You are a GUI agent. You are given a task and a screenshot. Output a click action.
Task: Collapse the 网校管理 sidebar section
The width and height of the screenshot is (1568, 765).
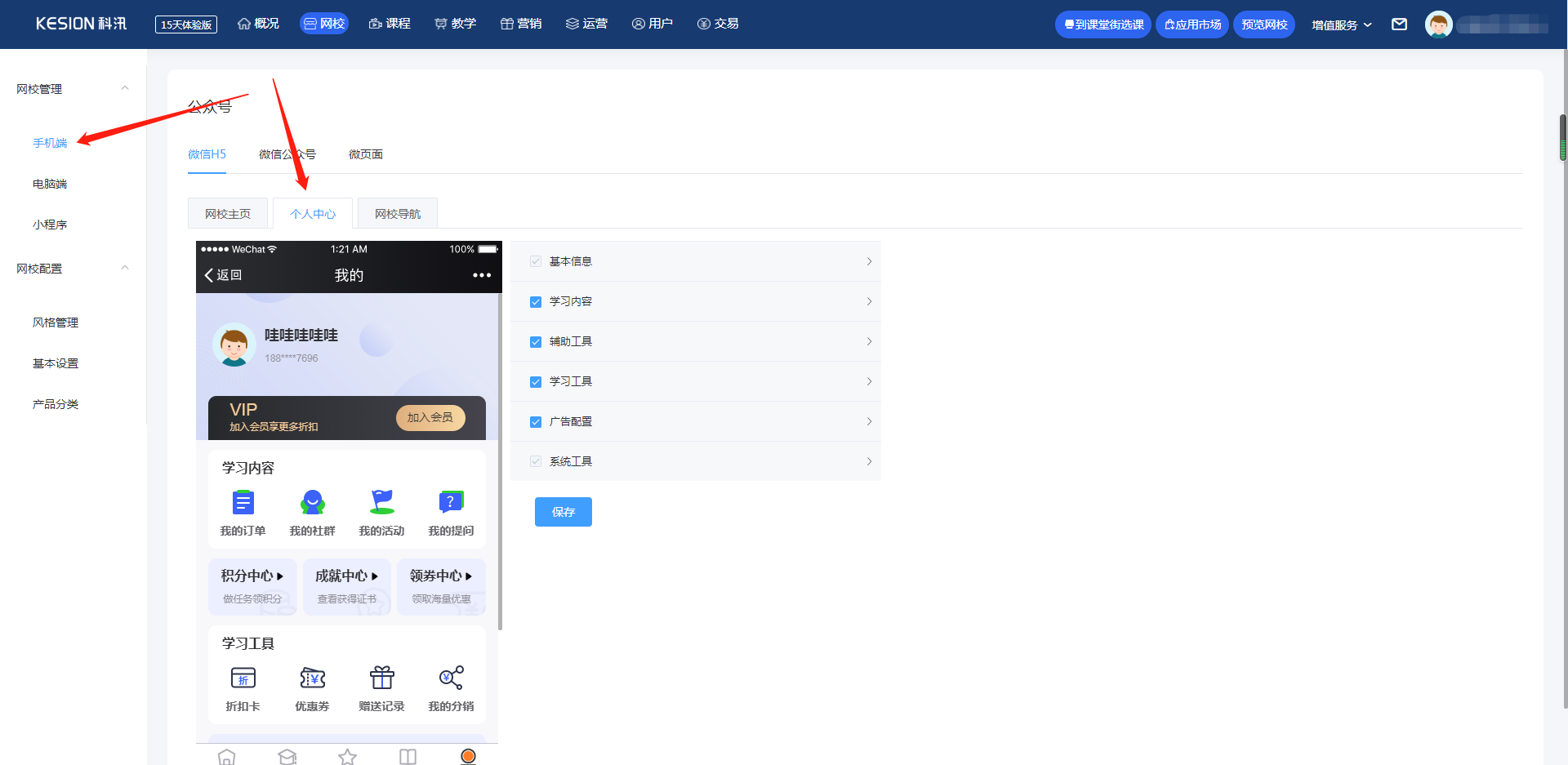125,88
